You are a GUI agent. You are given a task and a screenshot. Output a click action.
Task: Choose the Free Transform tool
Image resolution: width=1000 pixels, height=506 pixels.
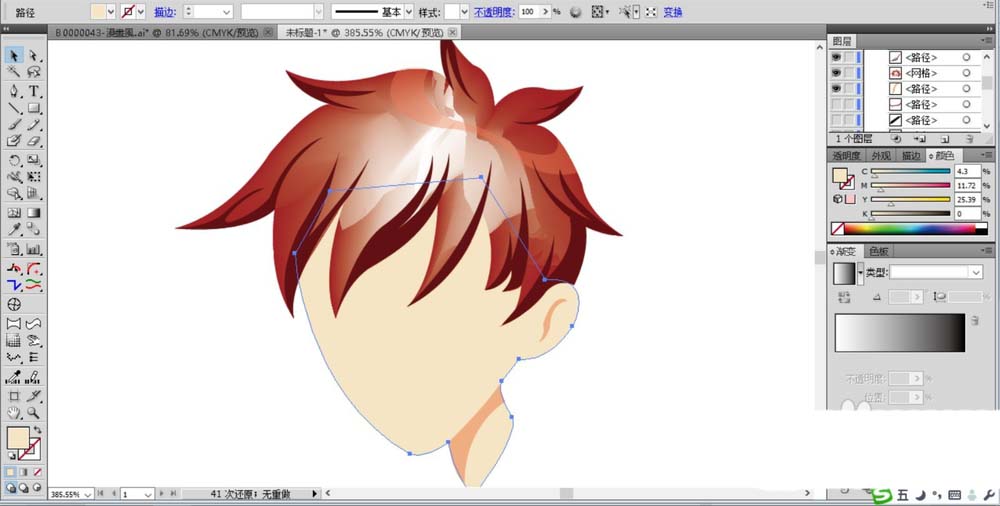click(x=33, y=177)
